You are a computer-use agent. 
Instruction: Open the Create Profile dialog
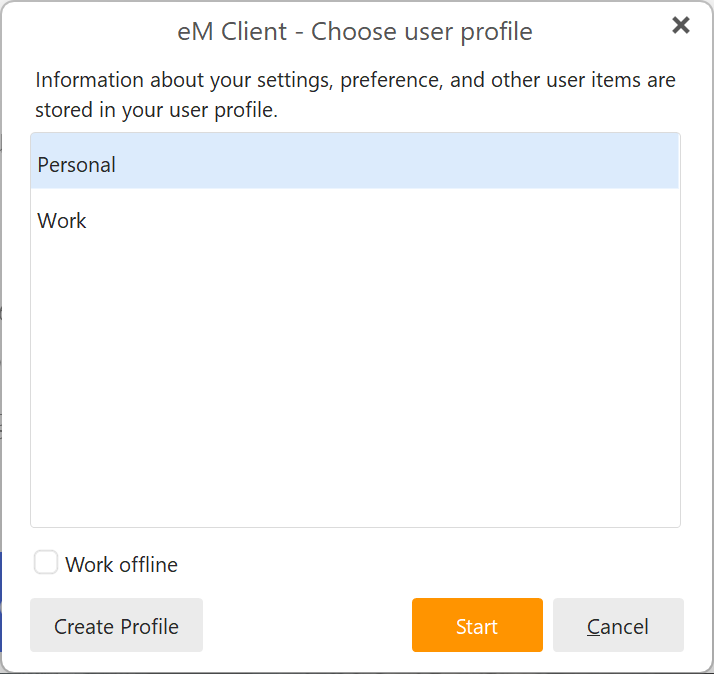[117, 625]
